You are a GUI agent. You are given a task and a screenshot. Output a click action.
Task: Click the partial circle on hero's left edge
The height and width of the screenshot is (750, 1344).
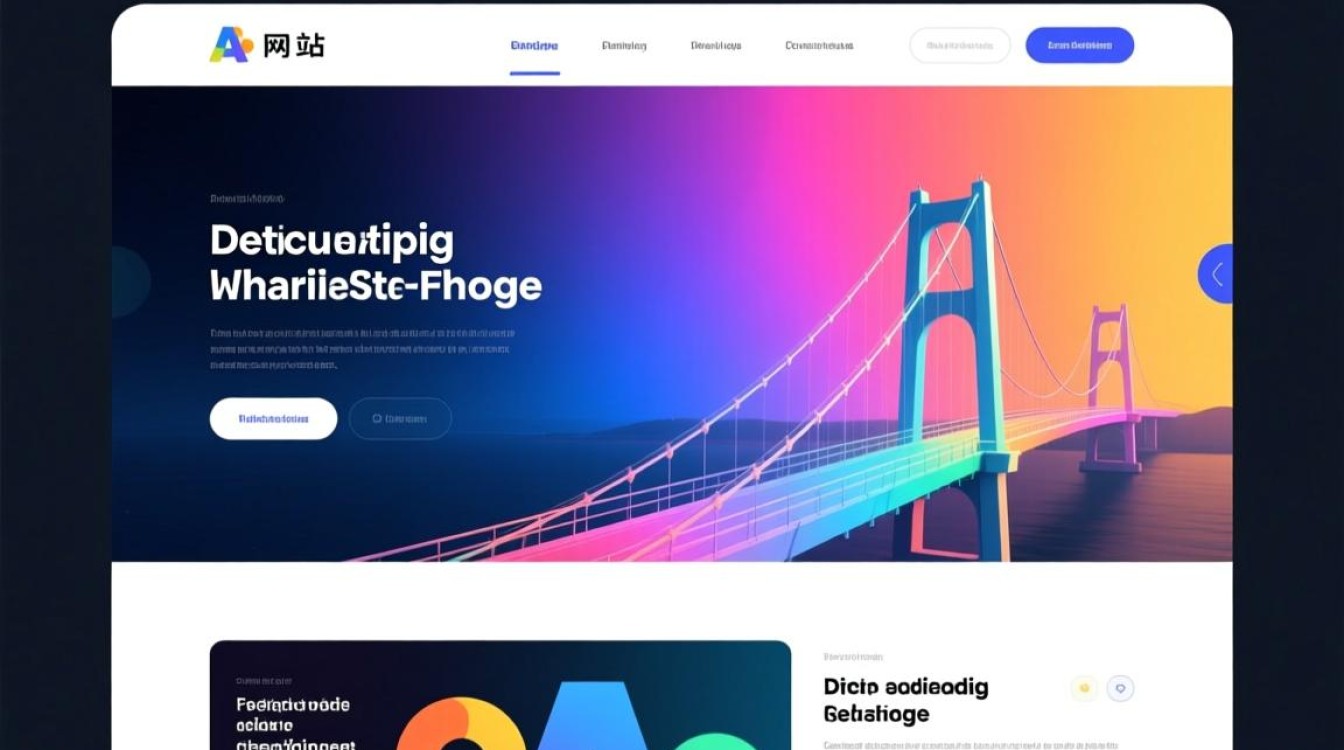tap(131, 282)
